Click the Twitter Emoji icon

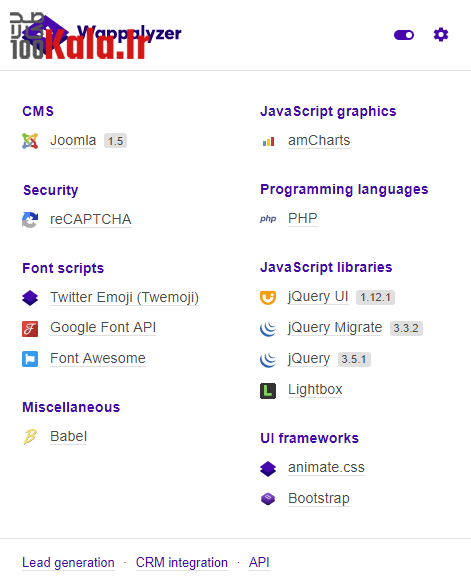(x=30, y=298)
